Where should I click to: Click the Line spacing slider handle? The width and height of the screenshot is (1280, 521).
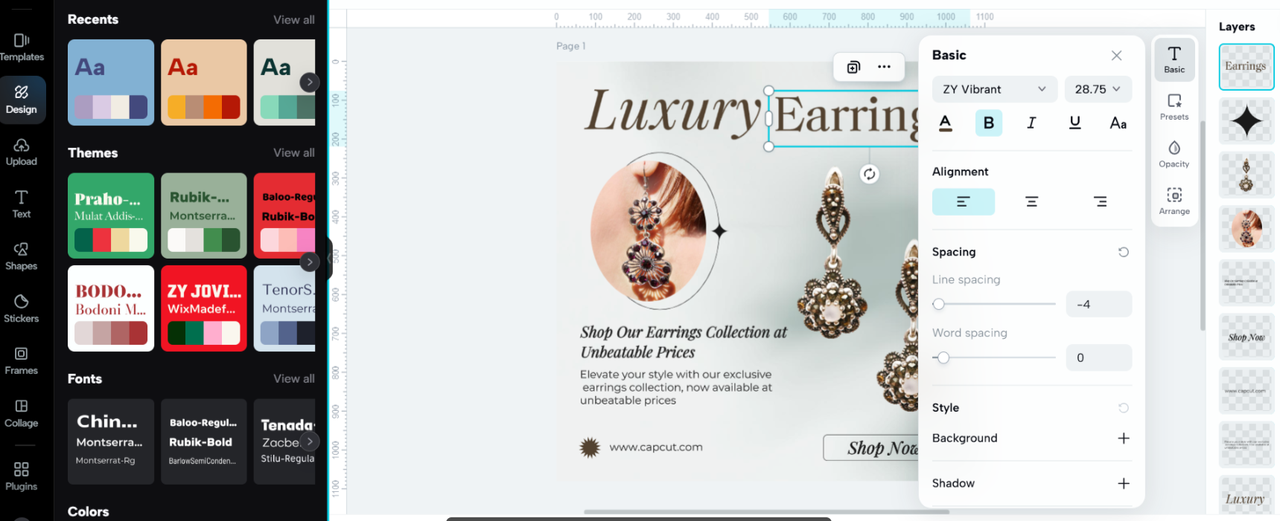coord(938,304)
